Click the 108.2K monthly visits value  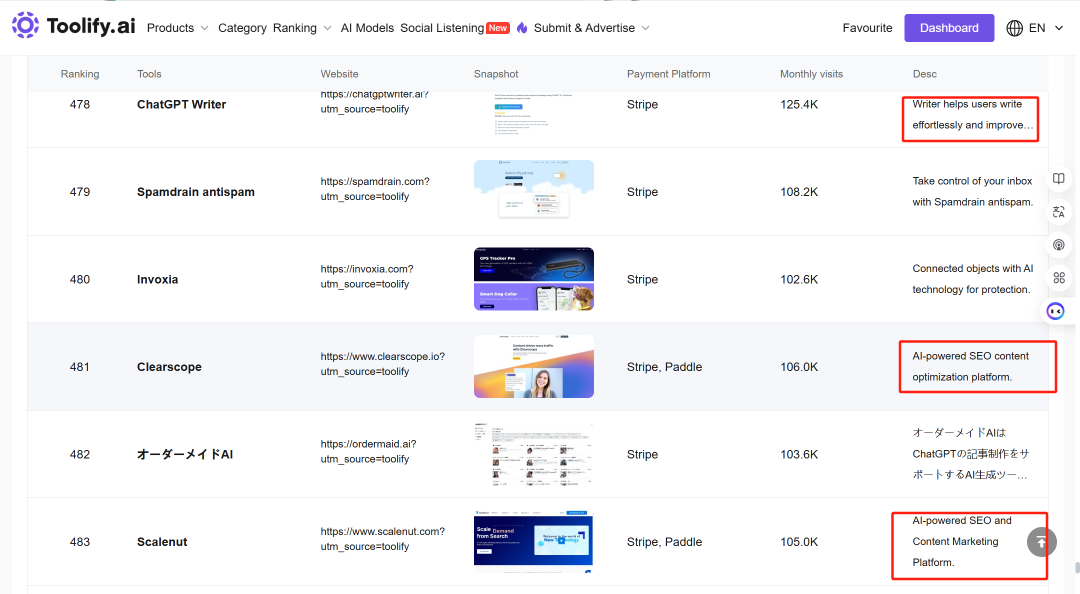799,192
